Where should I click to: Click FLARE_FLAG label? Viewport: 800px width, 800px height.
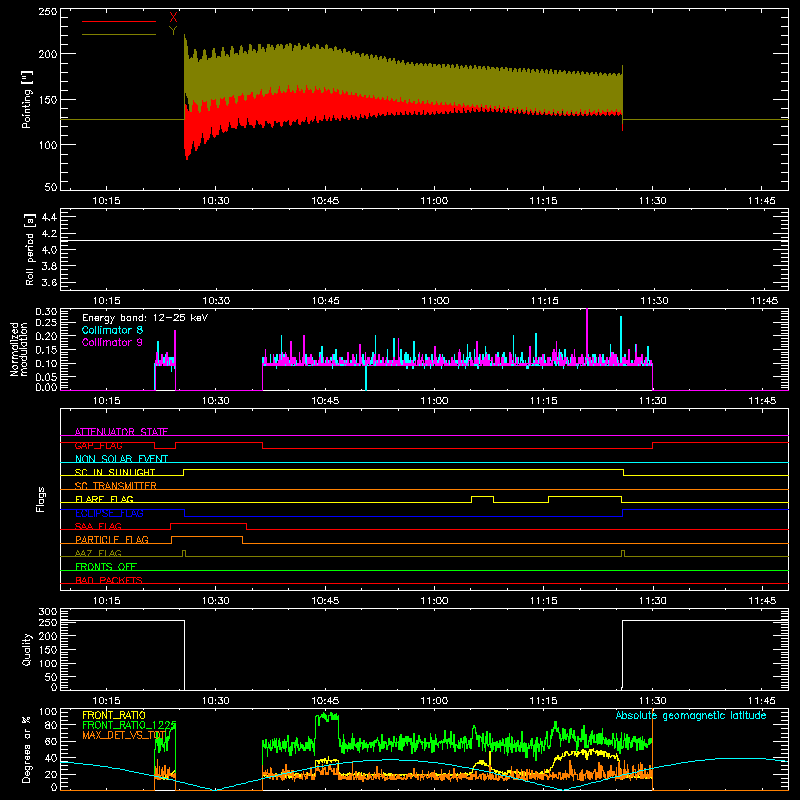point(104,499)
